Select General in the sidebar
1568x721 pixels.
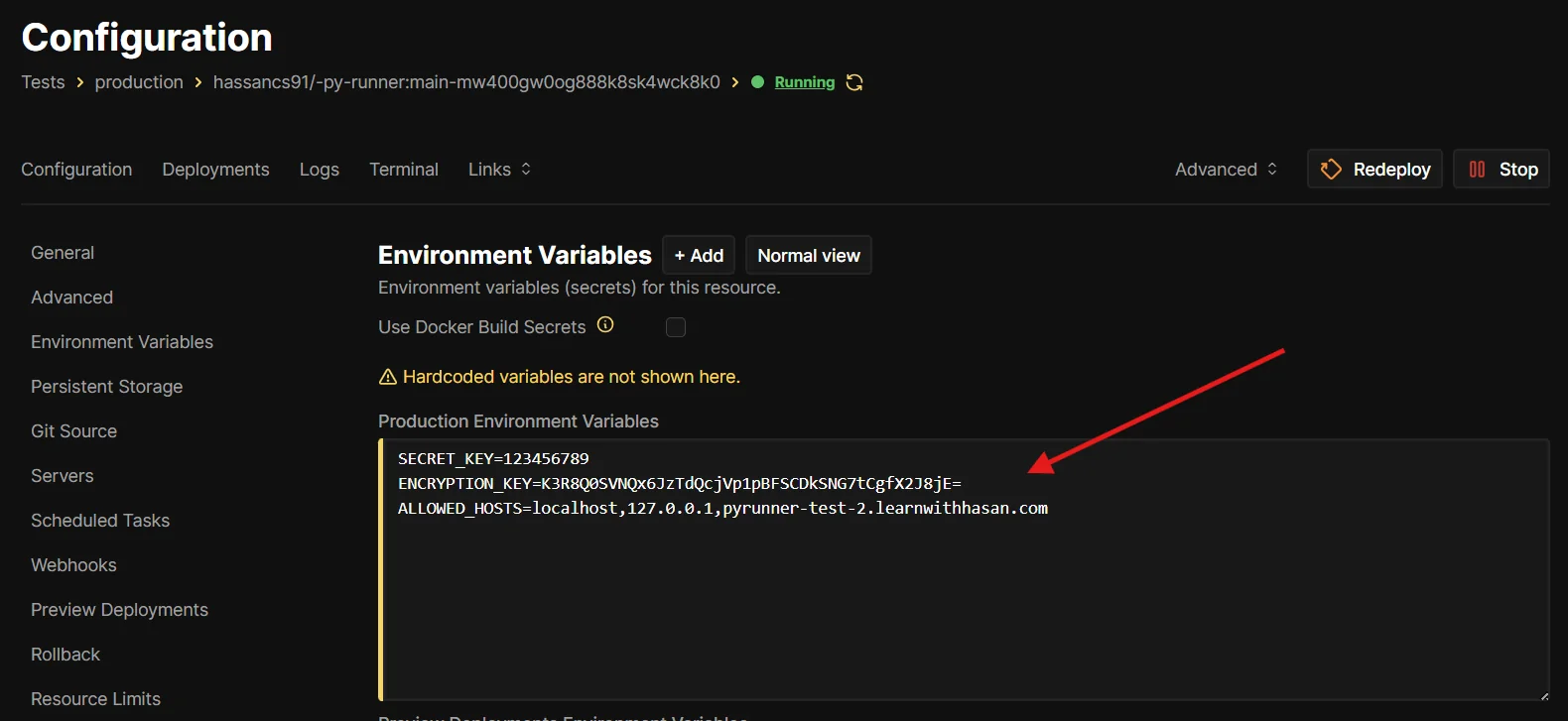pyautogui.click(x=63, y=253)
